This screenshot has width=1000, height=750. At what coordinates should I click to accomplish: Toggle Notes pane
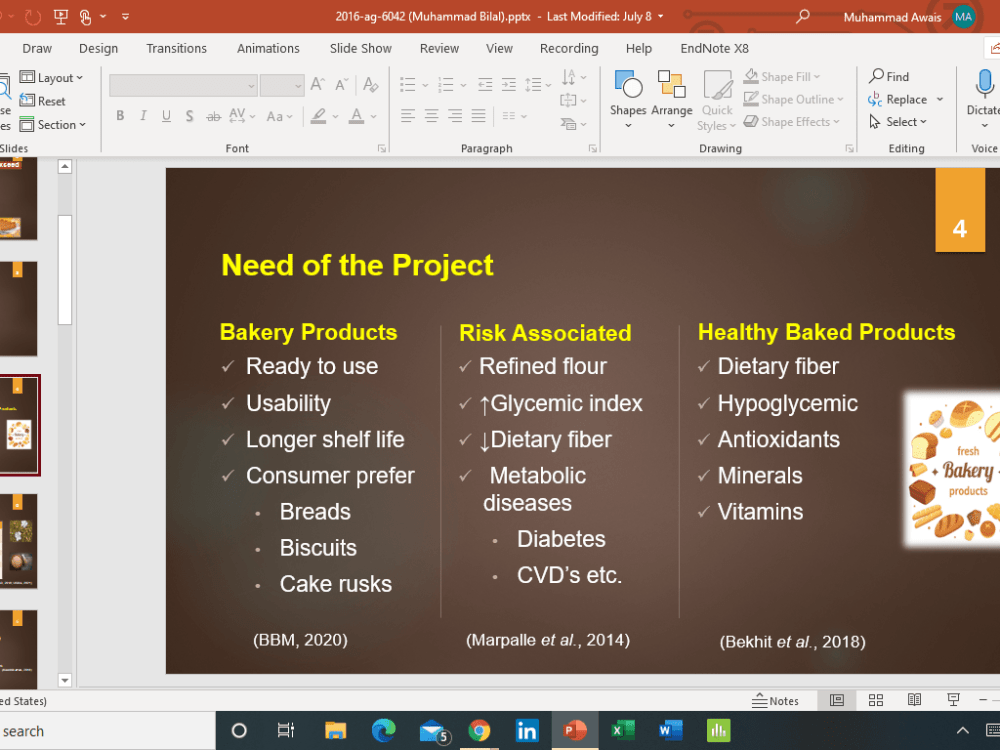click(x=775, y=701)
